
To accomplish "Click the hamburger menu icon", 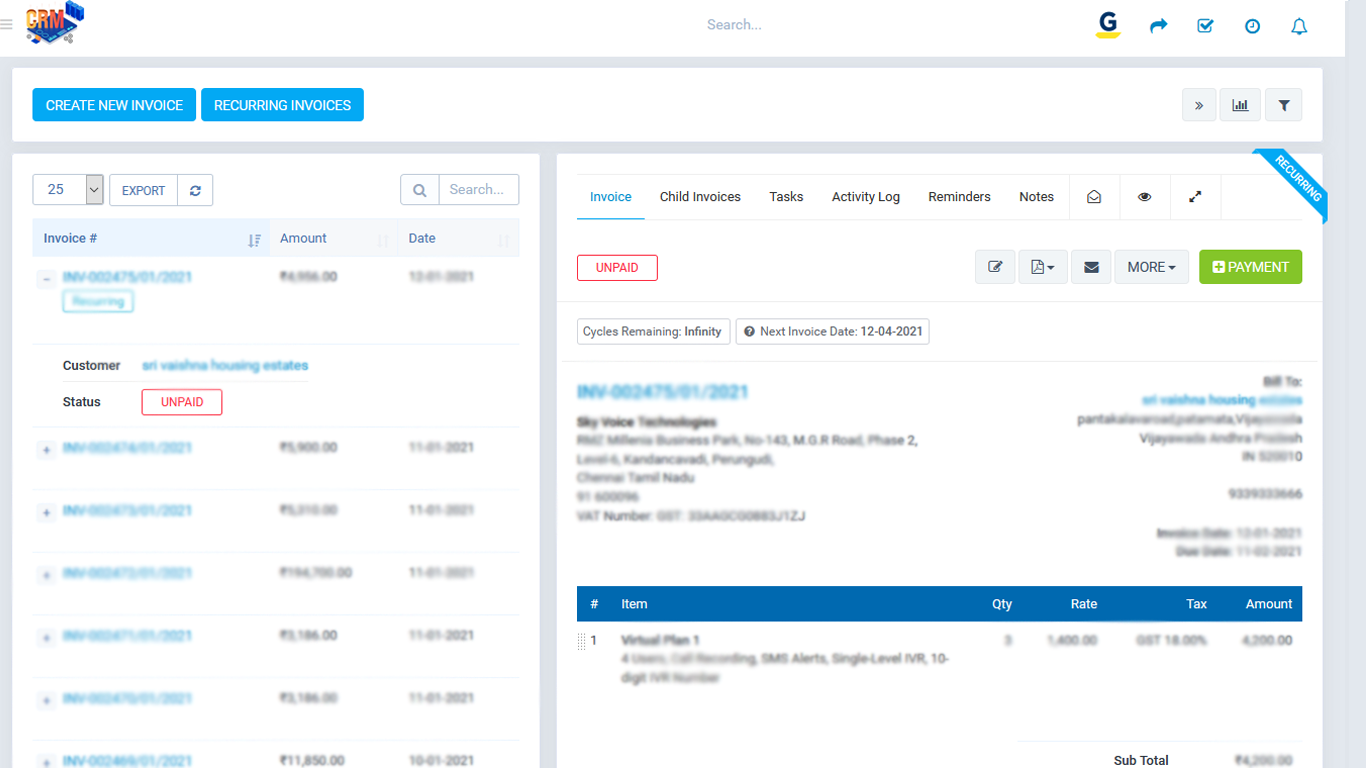I will click(6, 25).
